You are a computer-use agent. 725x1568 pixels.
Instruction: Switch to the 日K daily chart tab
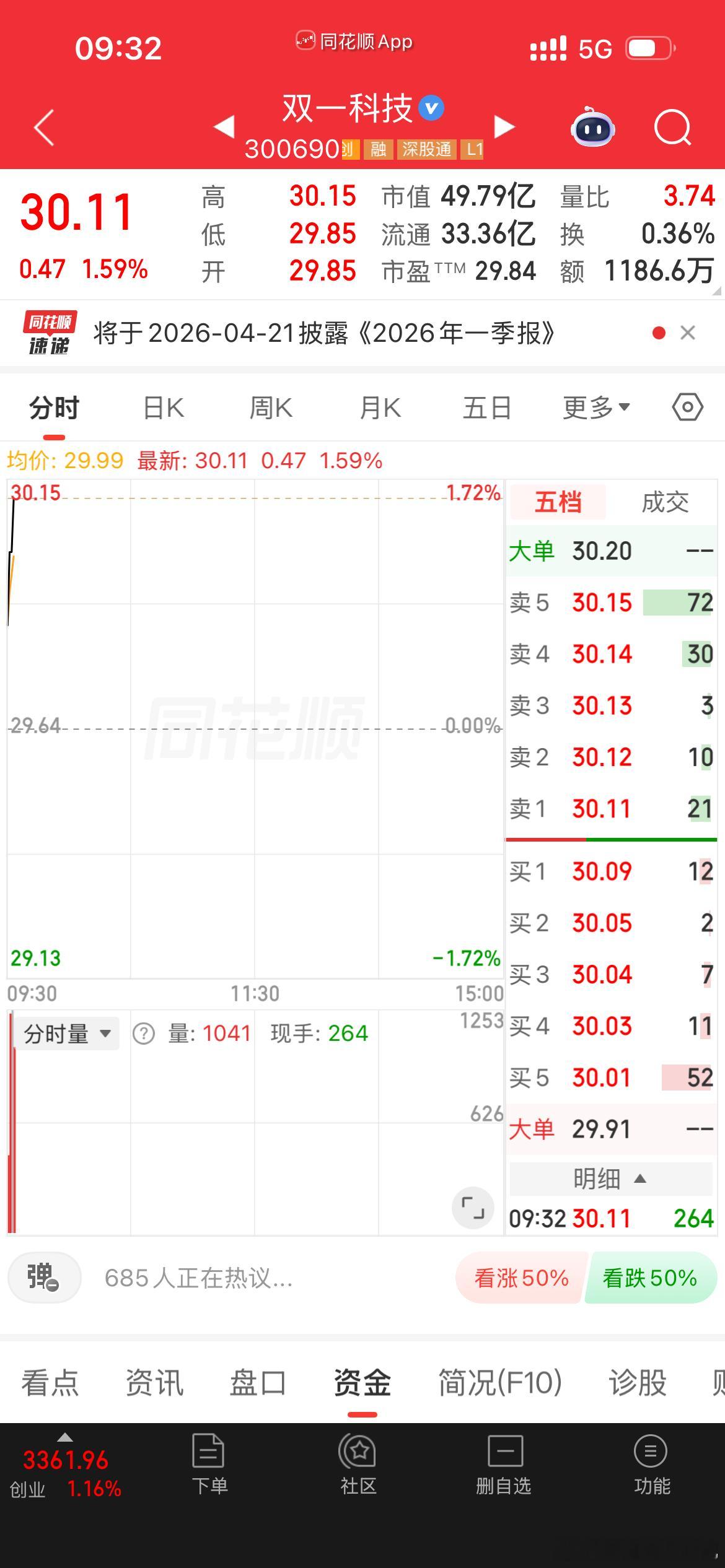(x=163, y=407)
